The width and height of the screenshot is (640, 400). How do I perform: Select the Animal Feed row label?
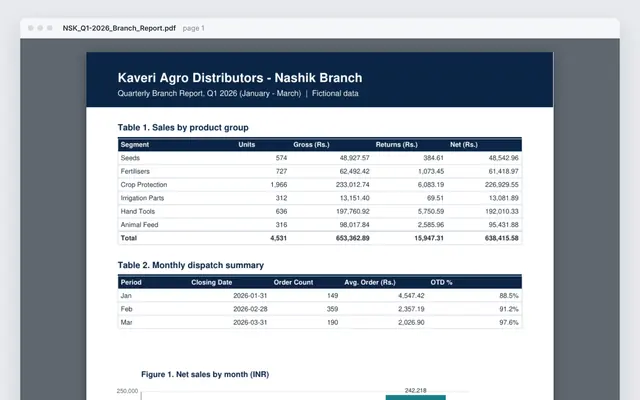click(x=139, y=225)
